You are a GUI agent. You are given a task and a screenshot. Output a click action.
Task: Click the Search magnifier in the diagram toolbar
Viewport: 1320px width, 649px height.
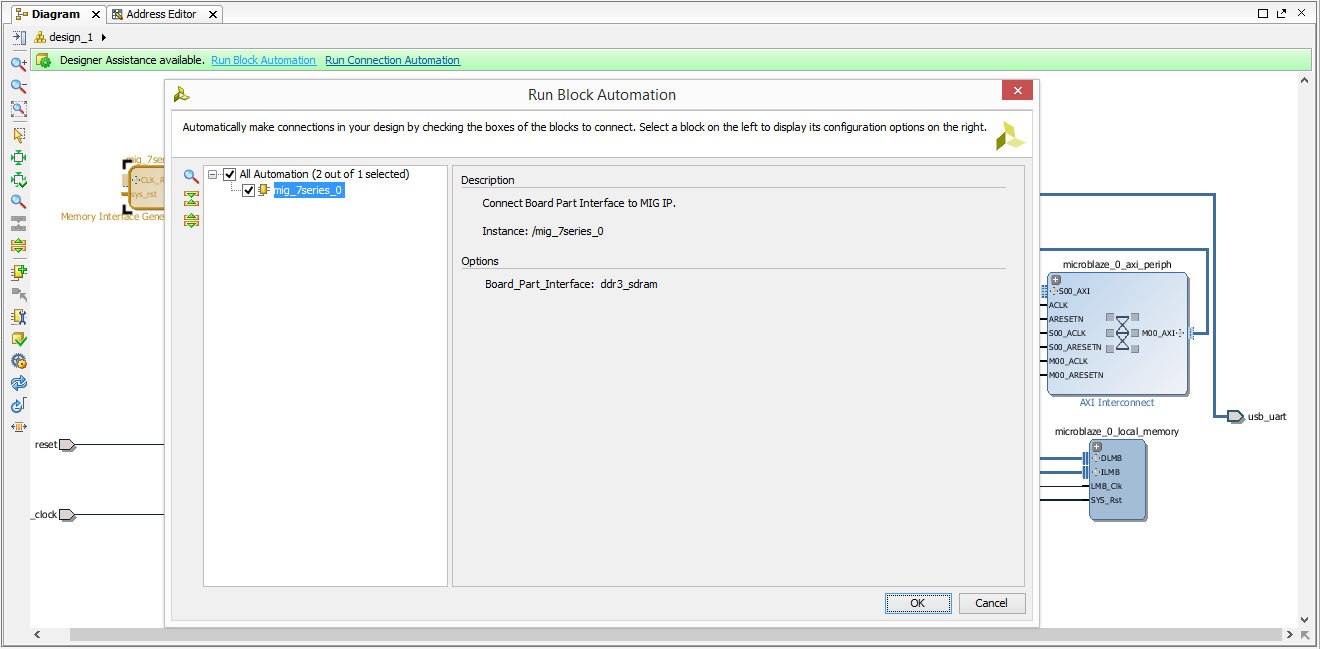[18, 201]
